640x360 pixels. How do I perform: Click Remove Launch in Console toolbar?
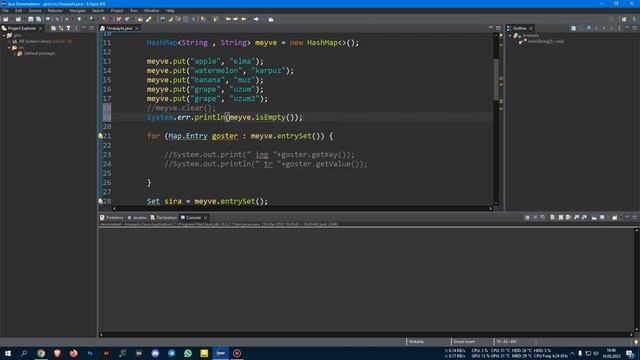(535, 218)
